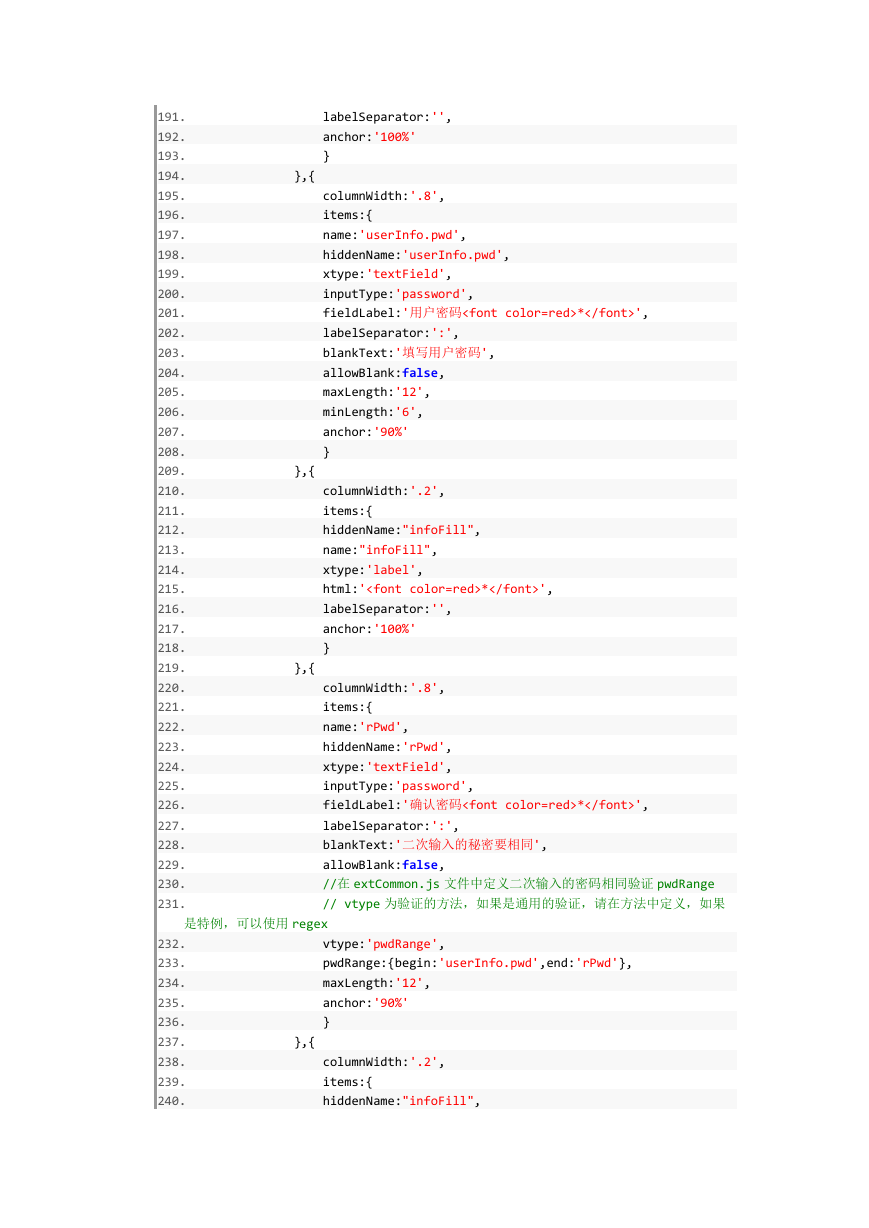The image size is (869, 1228).
Task: Click blankText:'填写用户密码' line
Action: 409,353
